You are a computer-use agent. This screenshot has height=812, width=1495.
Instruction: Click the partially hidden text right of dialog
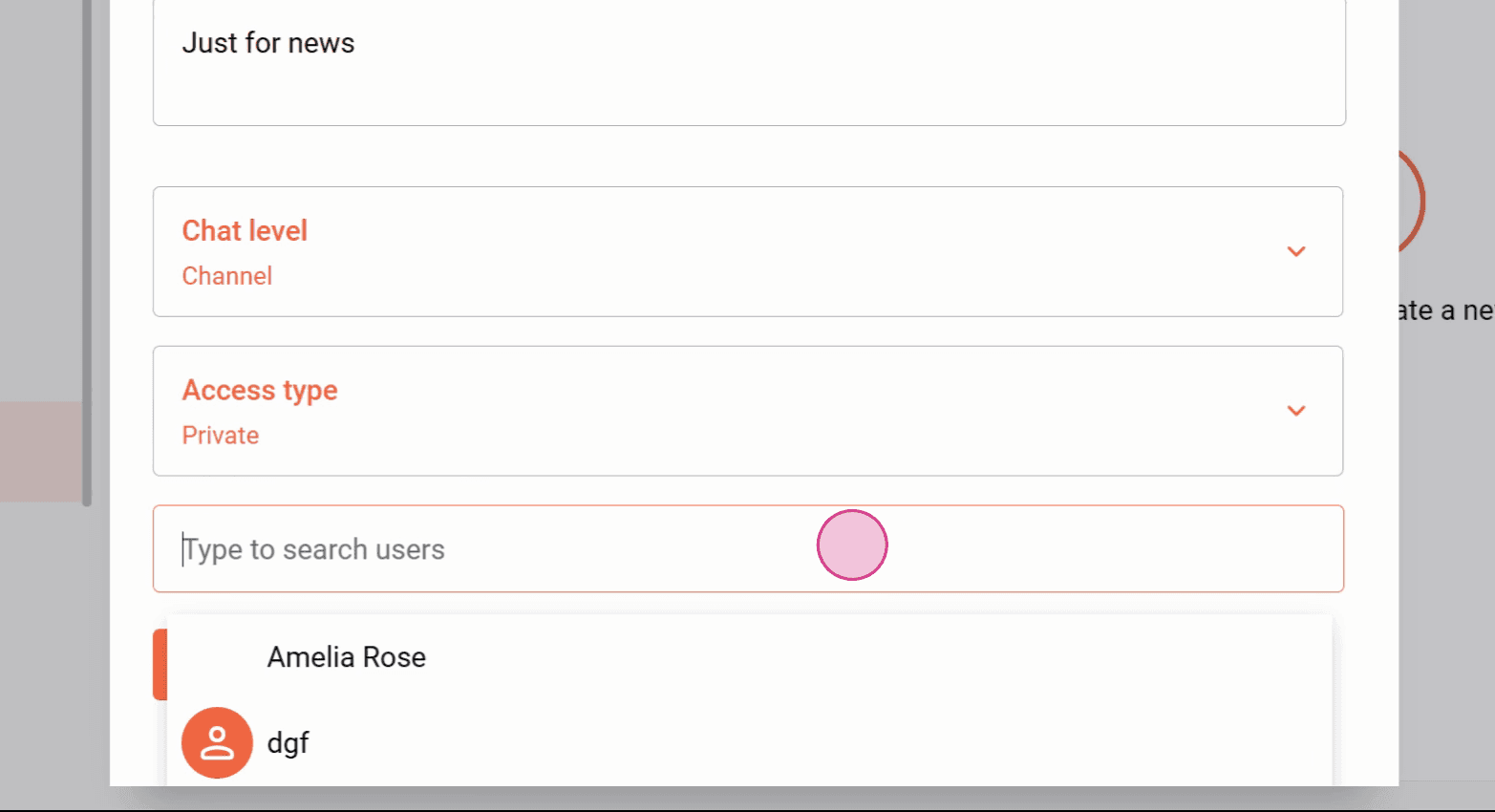tap(1446, 310)
